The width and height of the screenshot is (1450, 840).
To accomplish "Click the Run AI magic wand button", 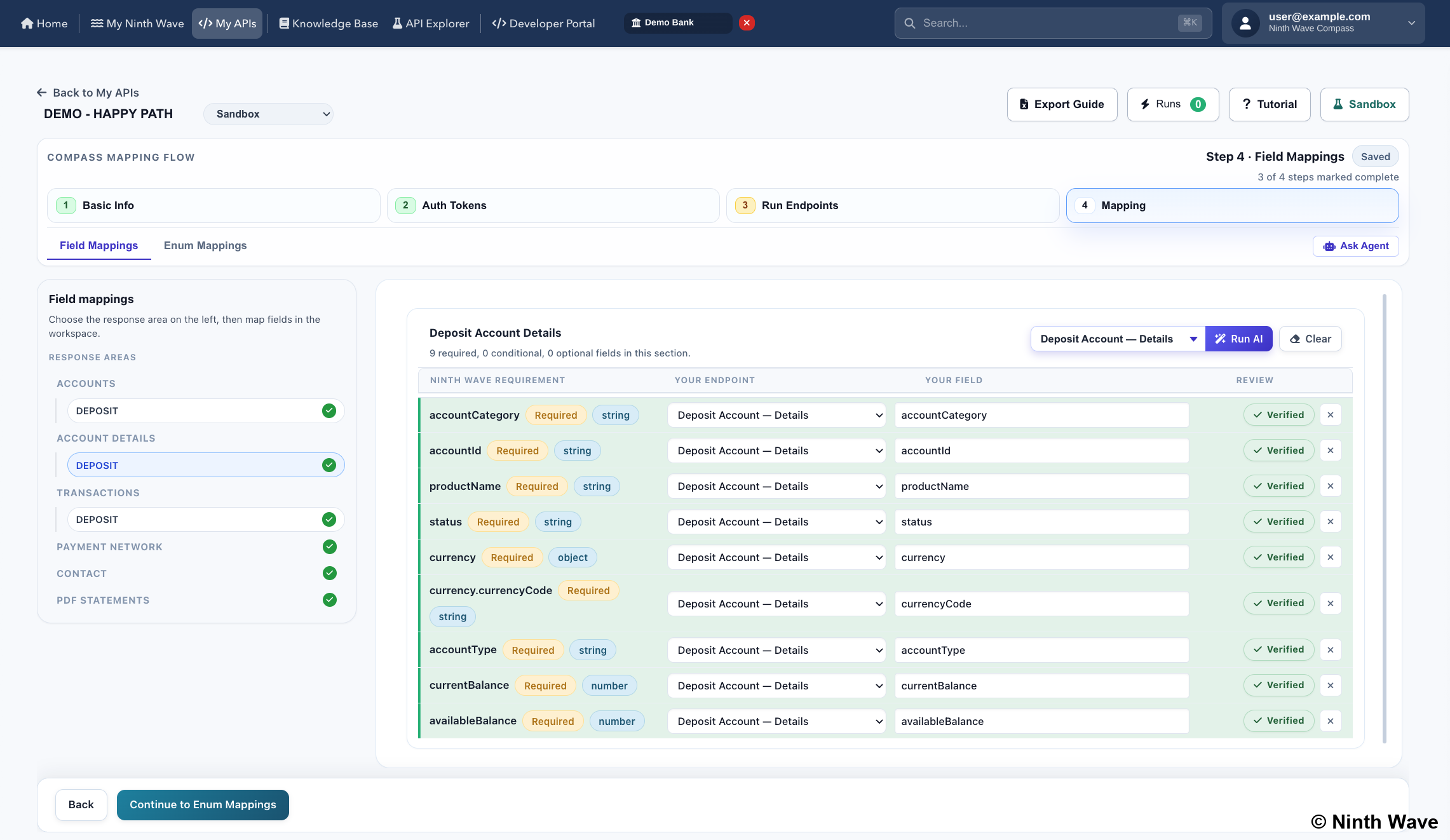I will coord(1238,339).
